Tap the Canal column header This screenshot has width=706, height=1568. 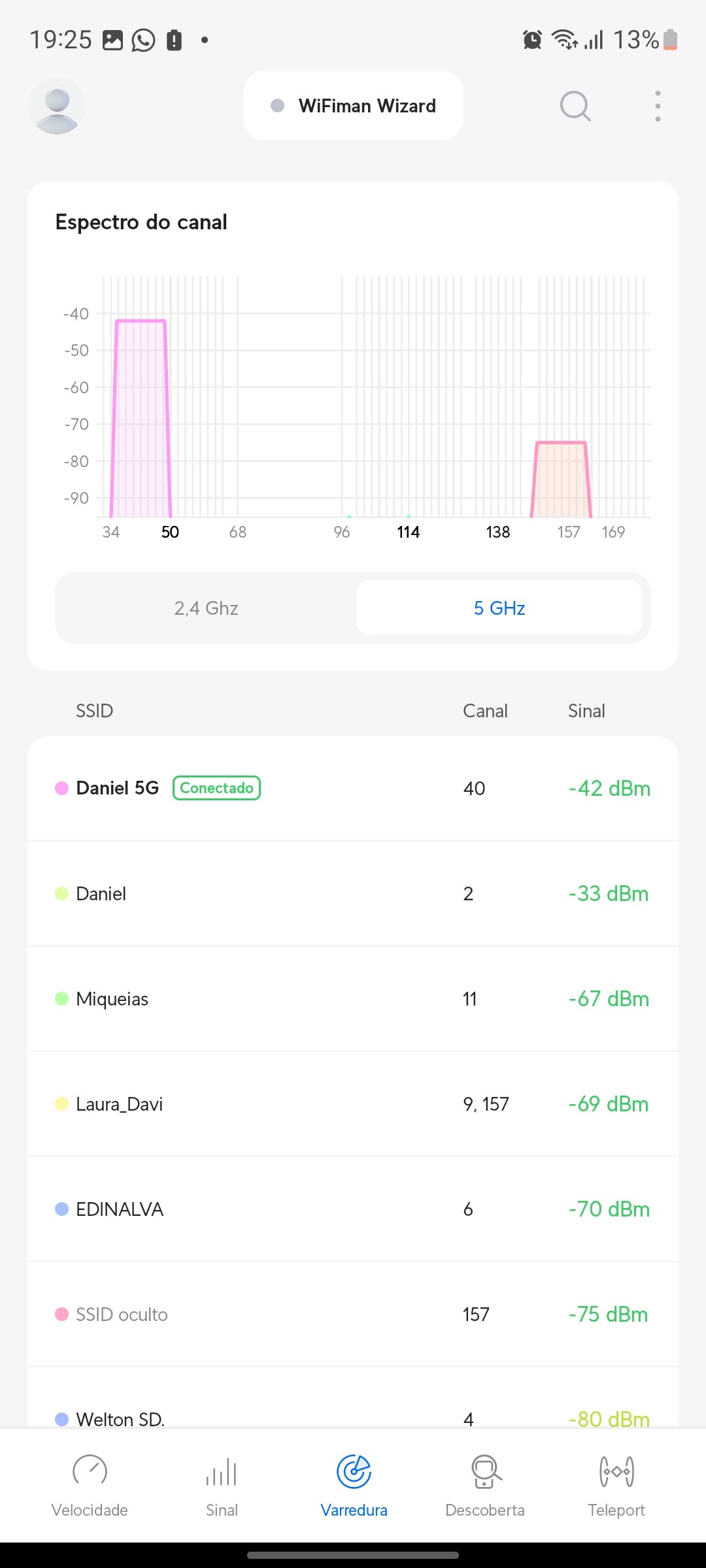[485, 711]
